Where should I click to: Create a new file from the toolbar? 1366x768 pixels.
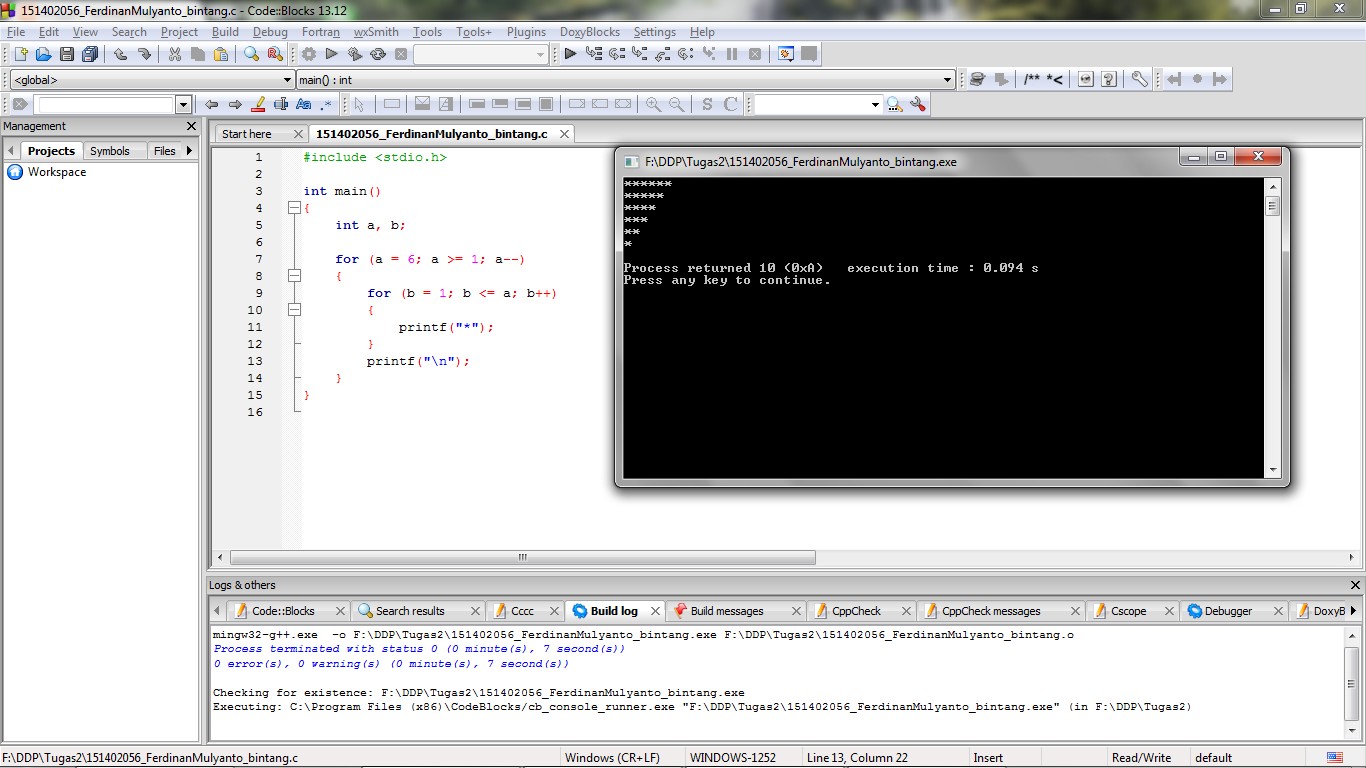[21, 54]
